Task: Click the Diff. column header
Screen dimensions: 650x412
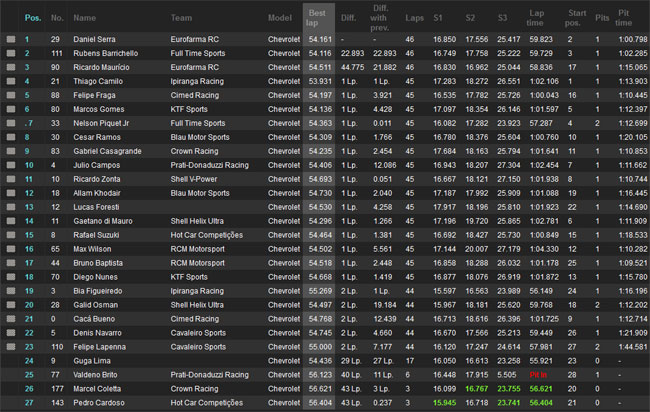Action: click(349, 18)
